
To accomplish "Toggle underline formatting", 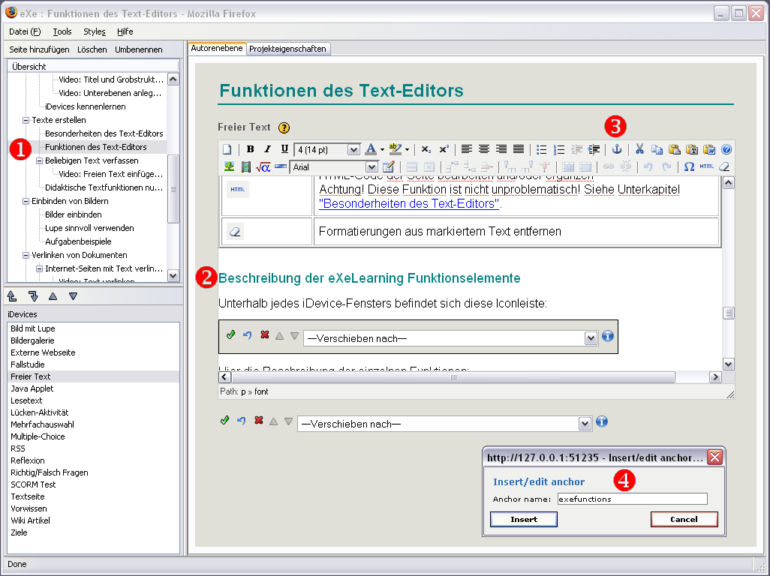I will [284, 149].
